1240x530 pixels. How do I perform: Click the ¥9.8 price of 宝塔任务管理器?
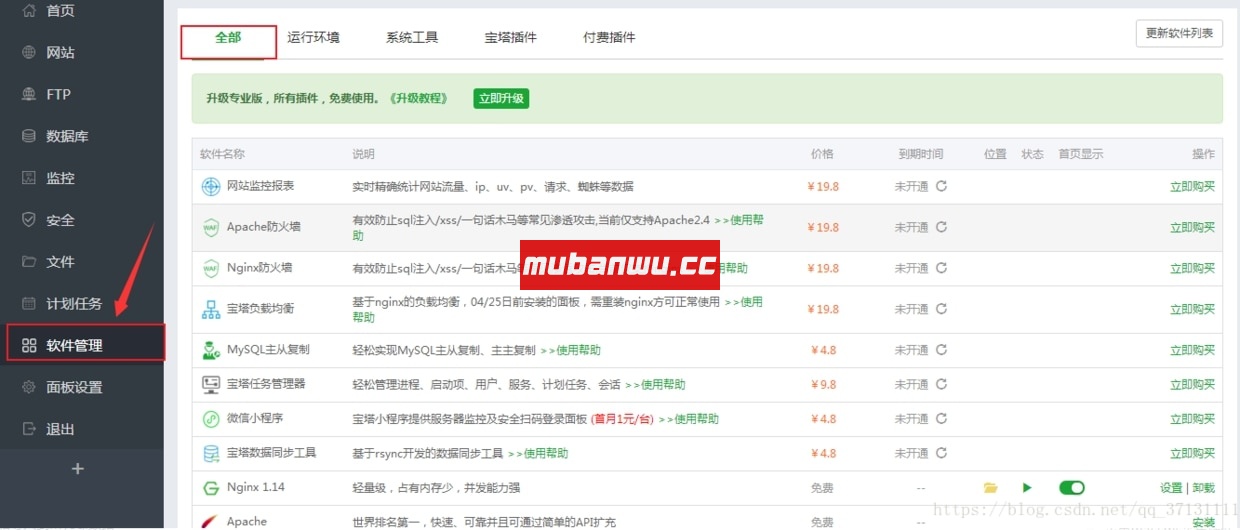(x=823, y=384)
